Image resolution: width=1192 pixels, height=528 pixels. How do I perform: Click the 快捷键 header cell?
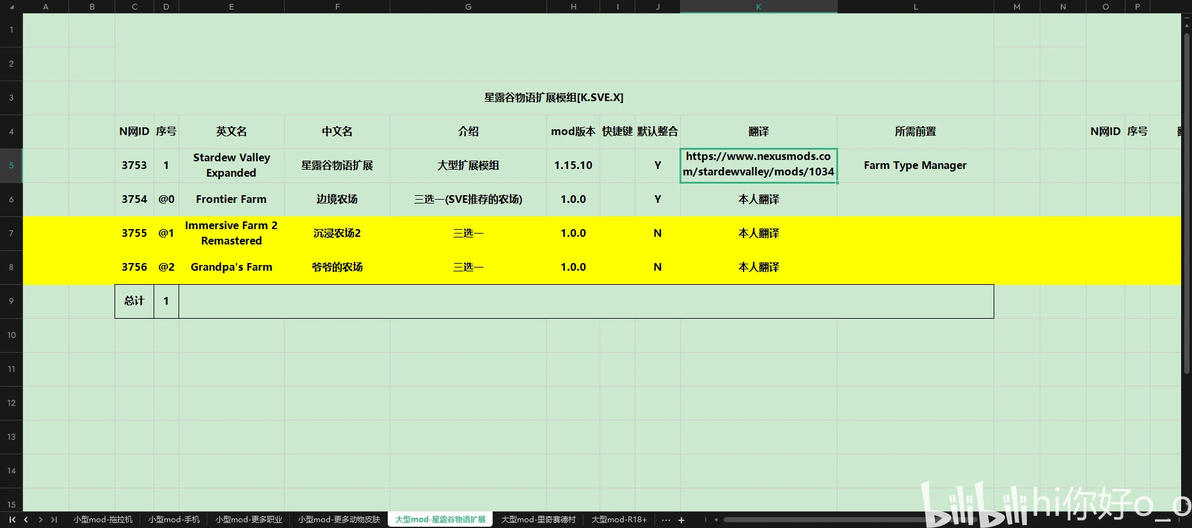click(617, 131)
